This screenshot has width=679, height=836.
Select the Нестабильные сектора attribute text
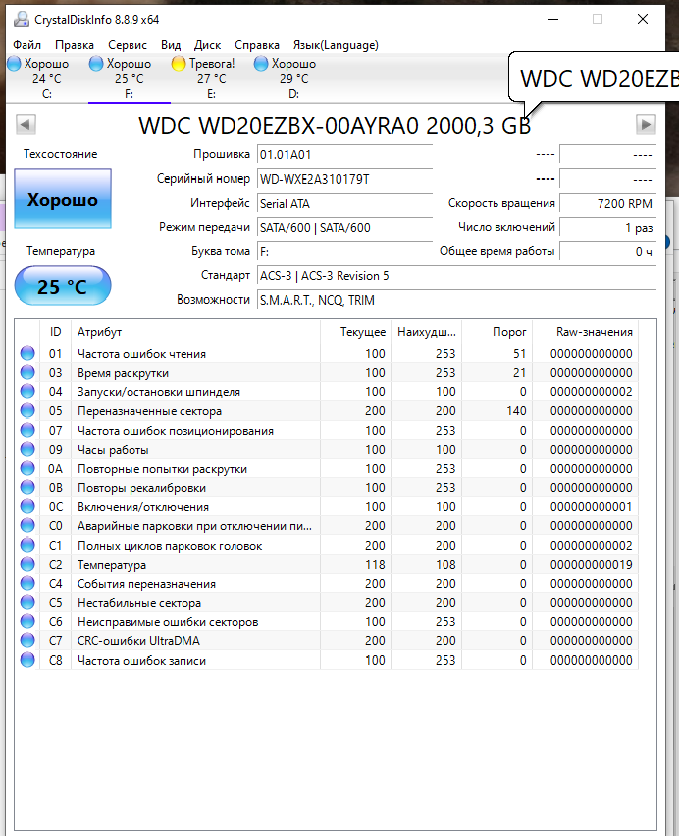139,602
